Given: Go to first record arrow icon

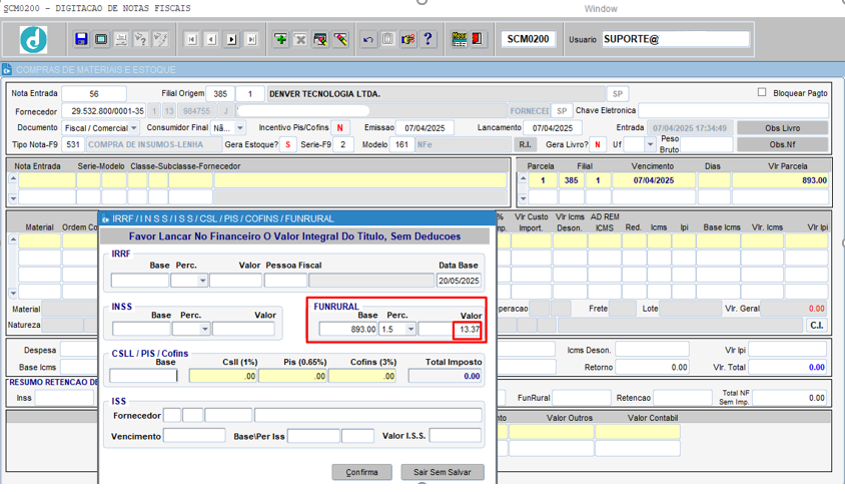Looking at the screenshot, I should pos(192,39).
